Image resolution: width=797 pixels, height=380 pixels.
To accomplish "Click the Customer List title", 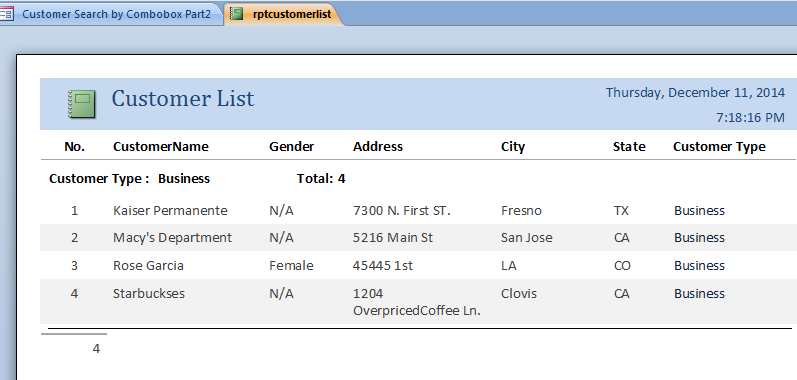I will click(182, 99).
